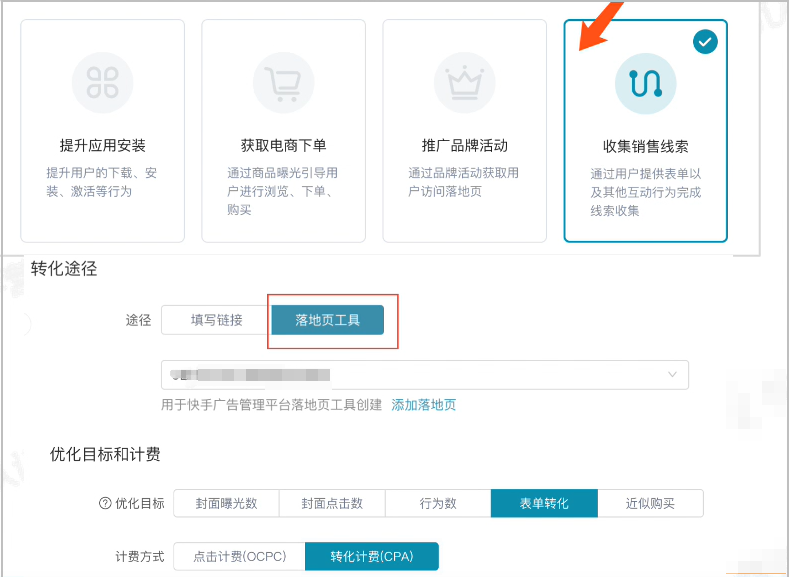Click the sales leads route icon

(646, 84)
